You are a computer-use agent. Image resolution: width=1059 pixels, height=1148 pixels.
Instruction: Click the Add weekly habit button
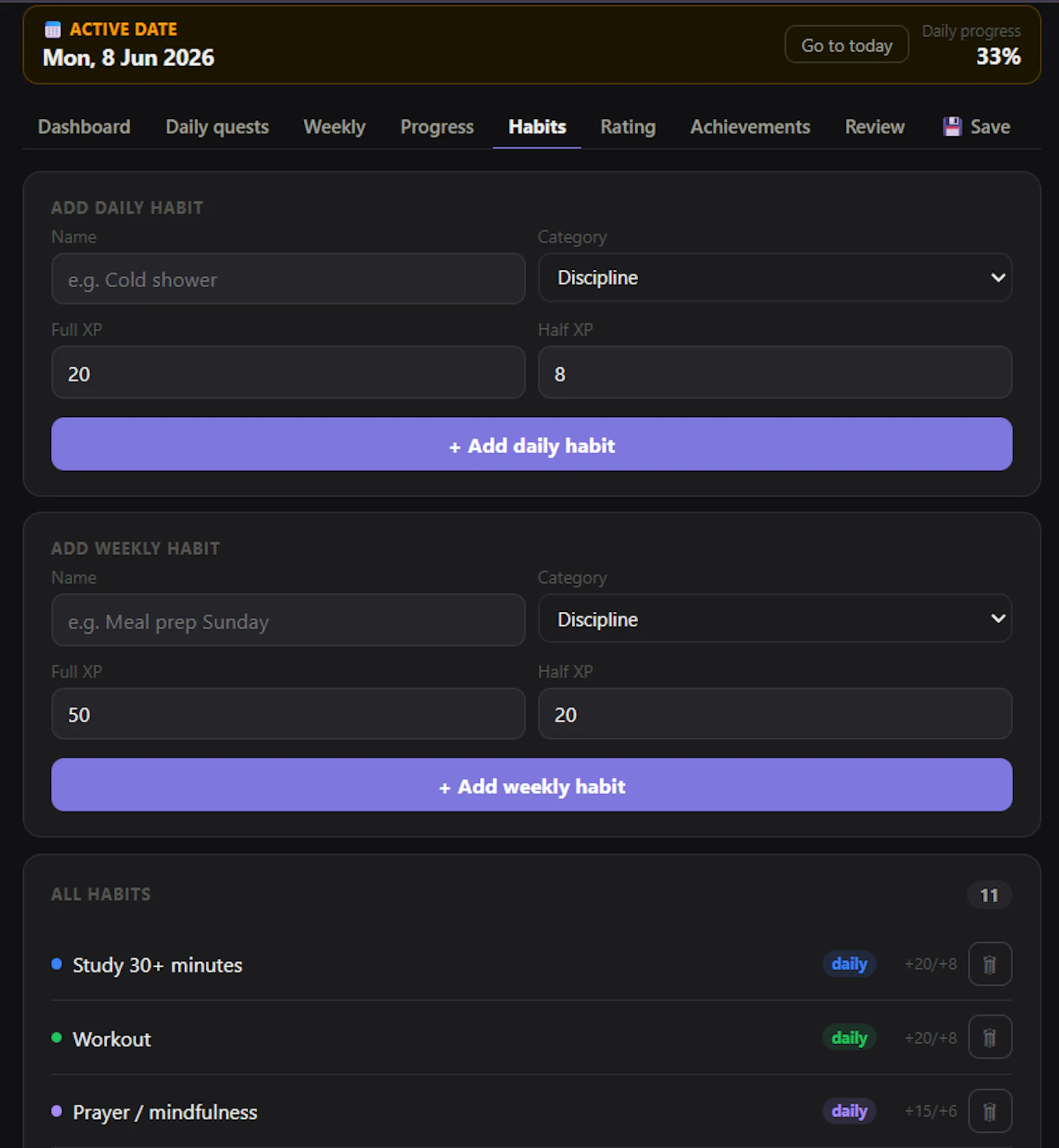pos(531,785)
